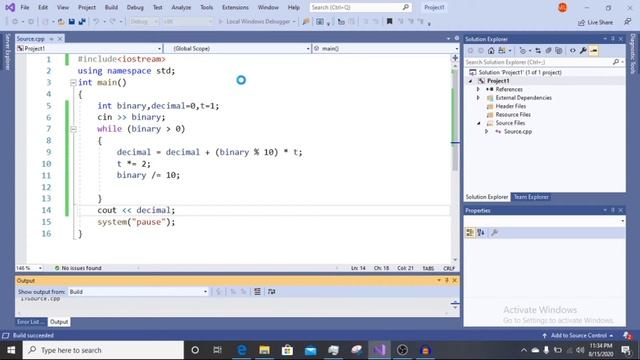
Task: Click the Alphabetical sort icon in Properties
Action: coord(481,233)
